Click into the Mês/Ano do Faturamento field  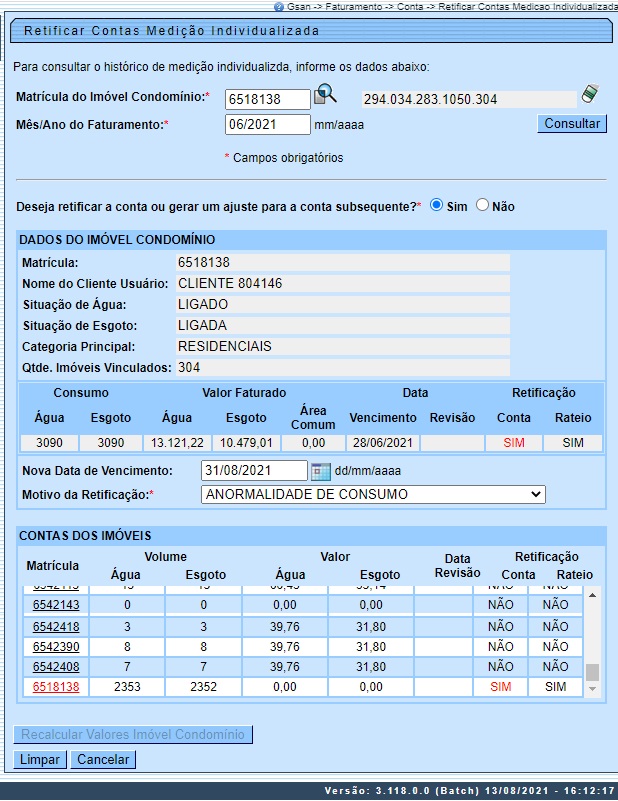tap(268, 125)
